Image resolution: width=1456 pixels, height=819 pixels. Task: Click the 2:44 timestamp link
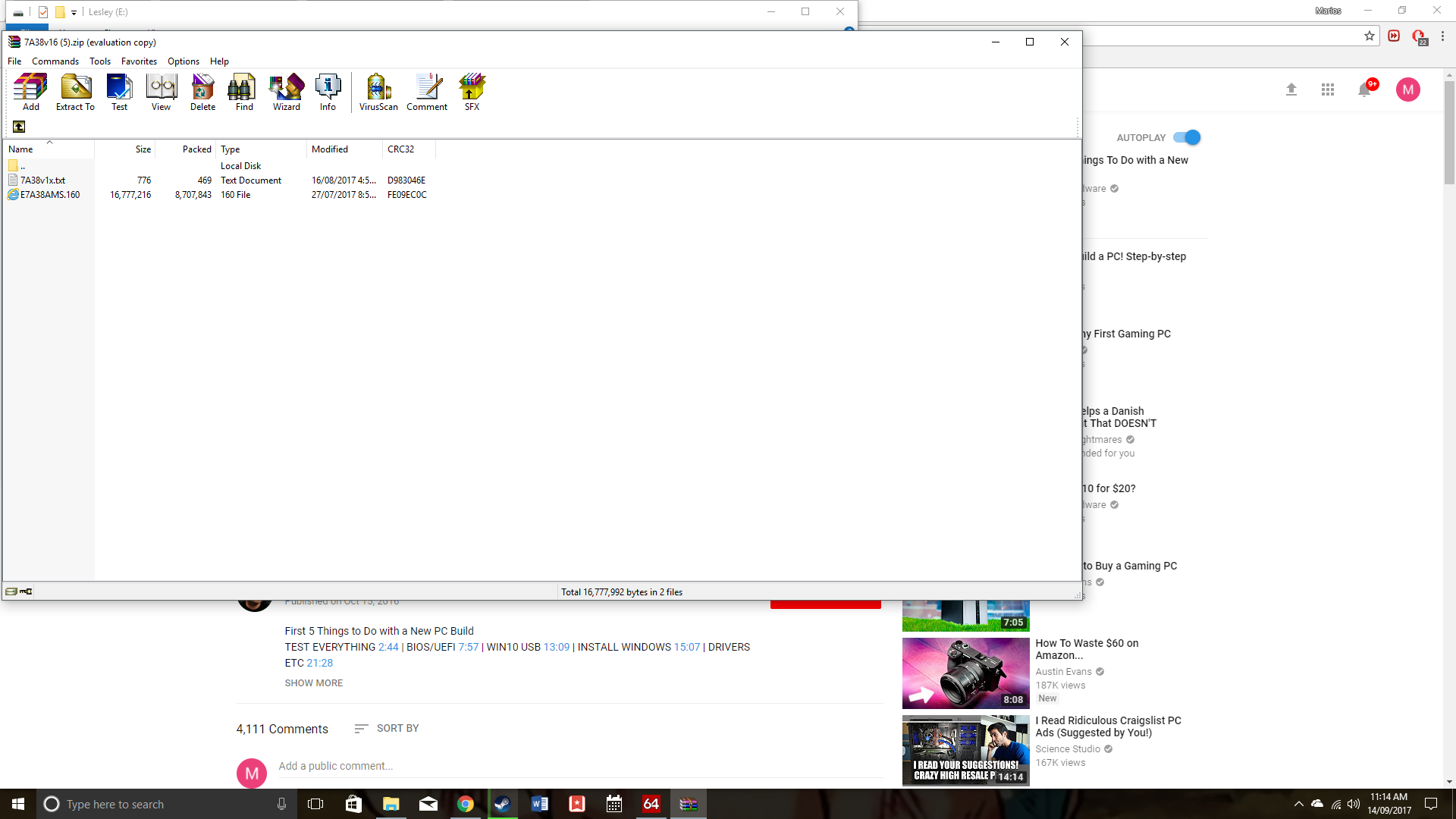[389, 647]
